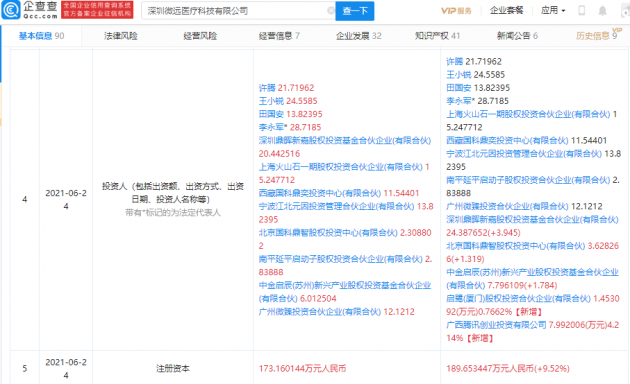Open 宁波江北元因 link in after-change column
The width and height of the screenshot is (630, 384).
pos(524,154)
